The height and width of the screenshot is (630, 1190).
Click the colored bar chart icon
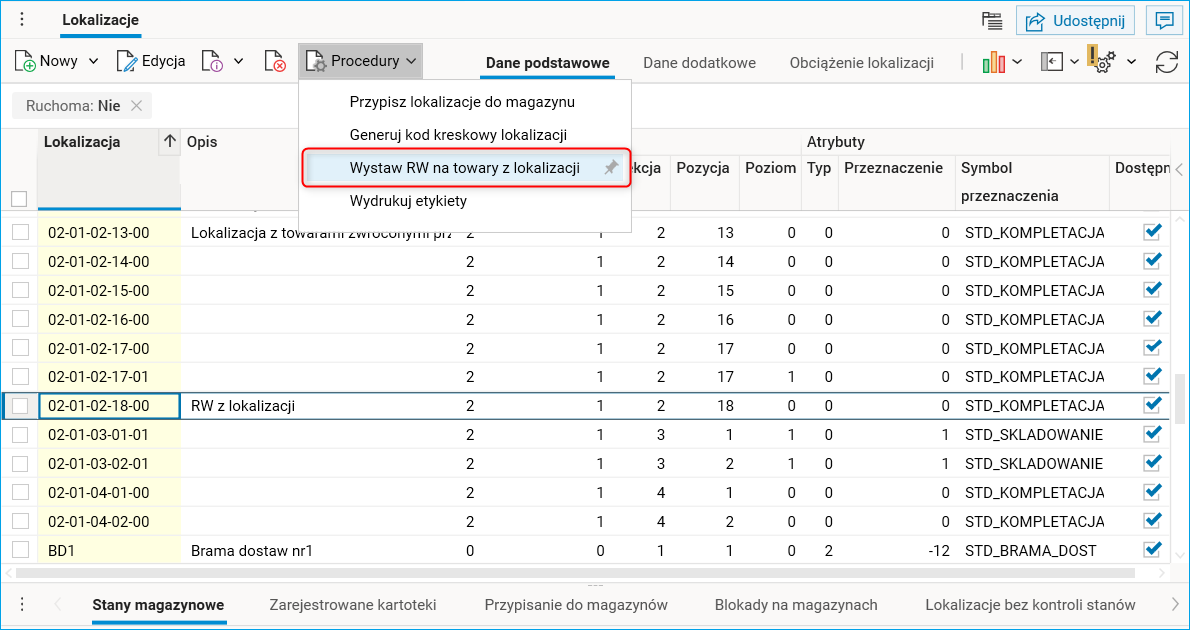coord(993,61)
